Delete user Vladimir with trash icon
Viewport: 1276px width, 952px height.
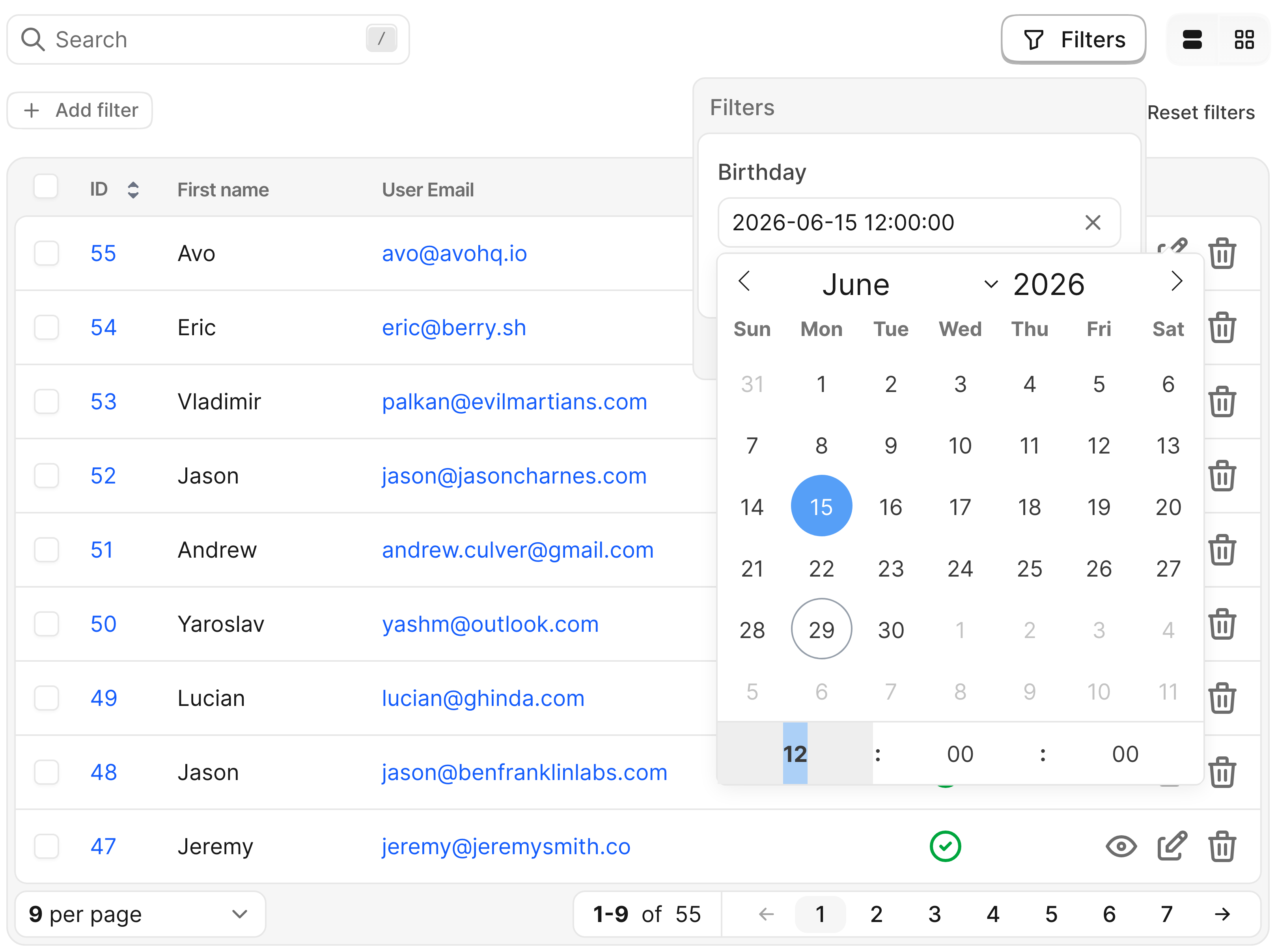tap(1222, 401)
